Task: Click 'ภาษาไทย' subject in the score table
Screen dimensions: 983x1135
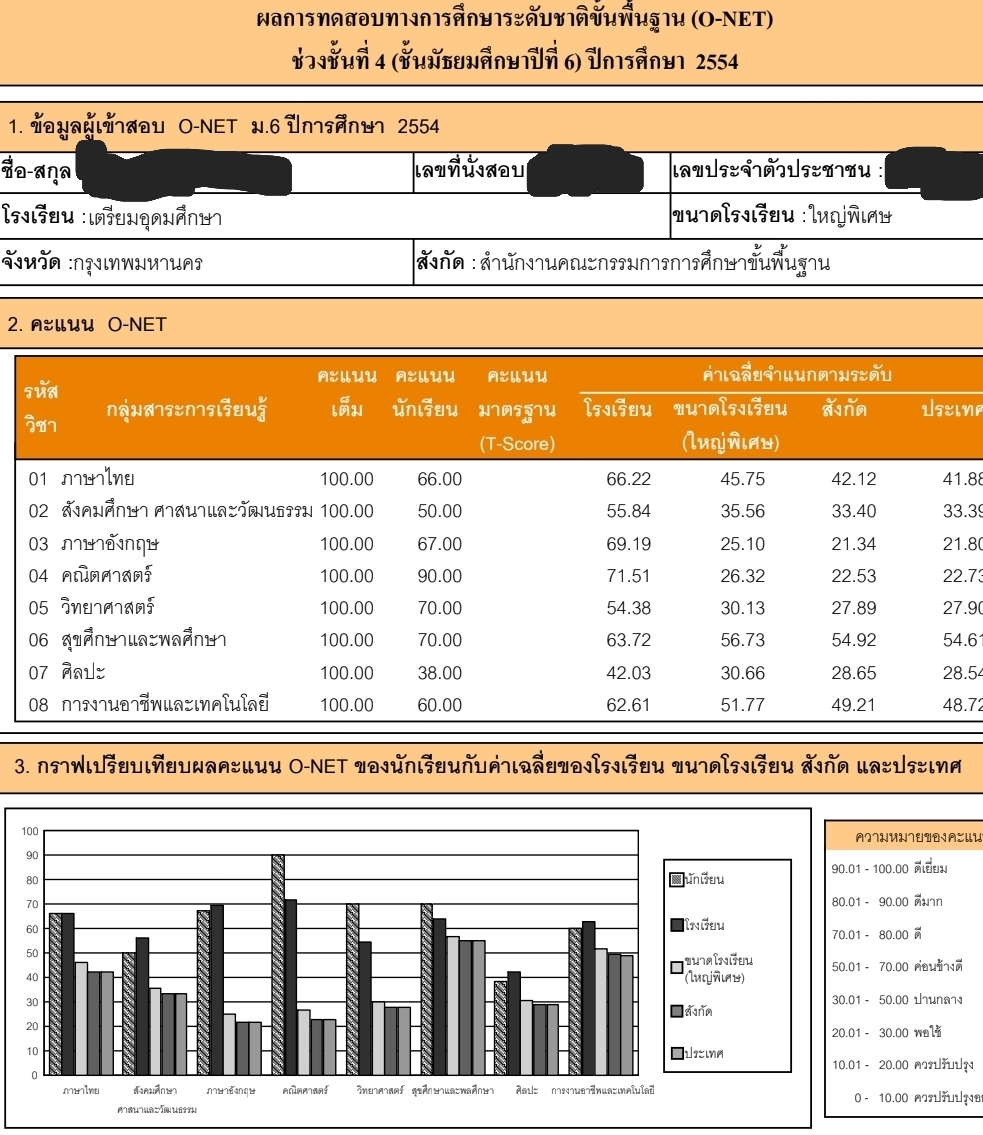Action: click(98, 478)
